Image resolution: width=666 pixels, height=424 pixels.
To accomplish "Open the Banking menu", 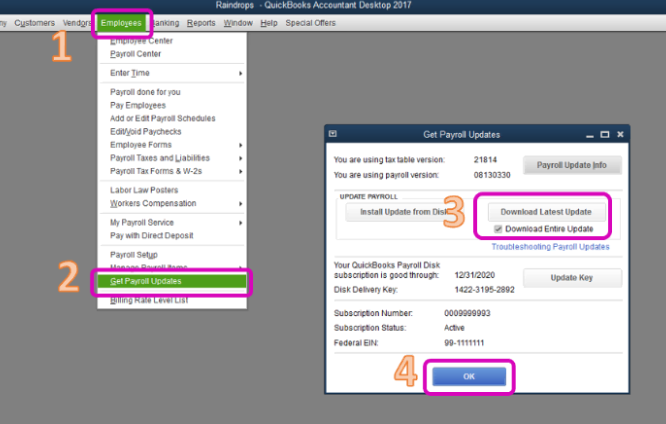I will 166,23.
